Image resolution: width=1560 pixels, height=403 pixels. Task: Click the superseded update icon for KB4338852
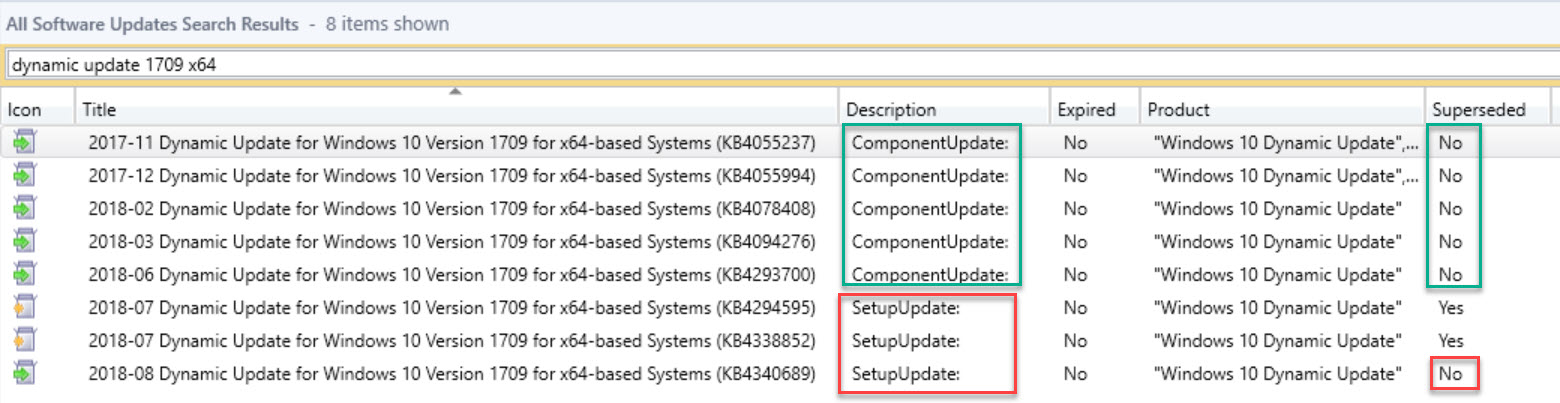(24, 341)
